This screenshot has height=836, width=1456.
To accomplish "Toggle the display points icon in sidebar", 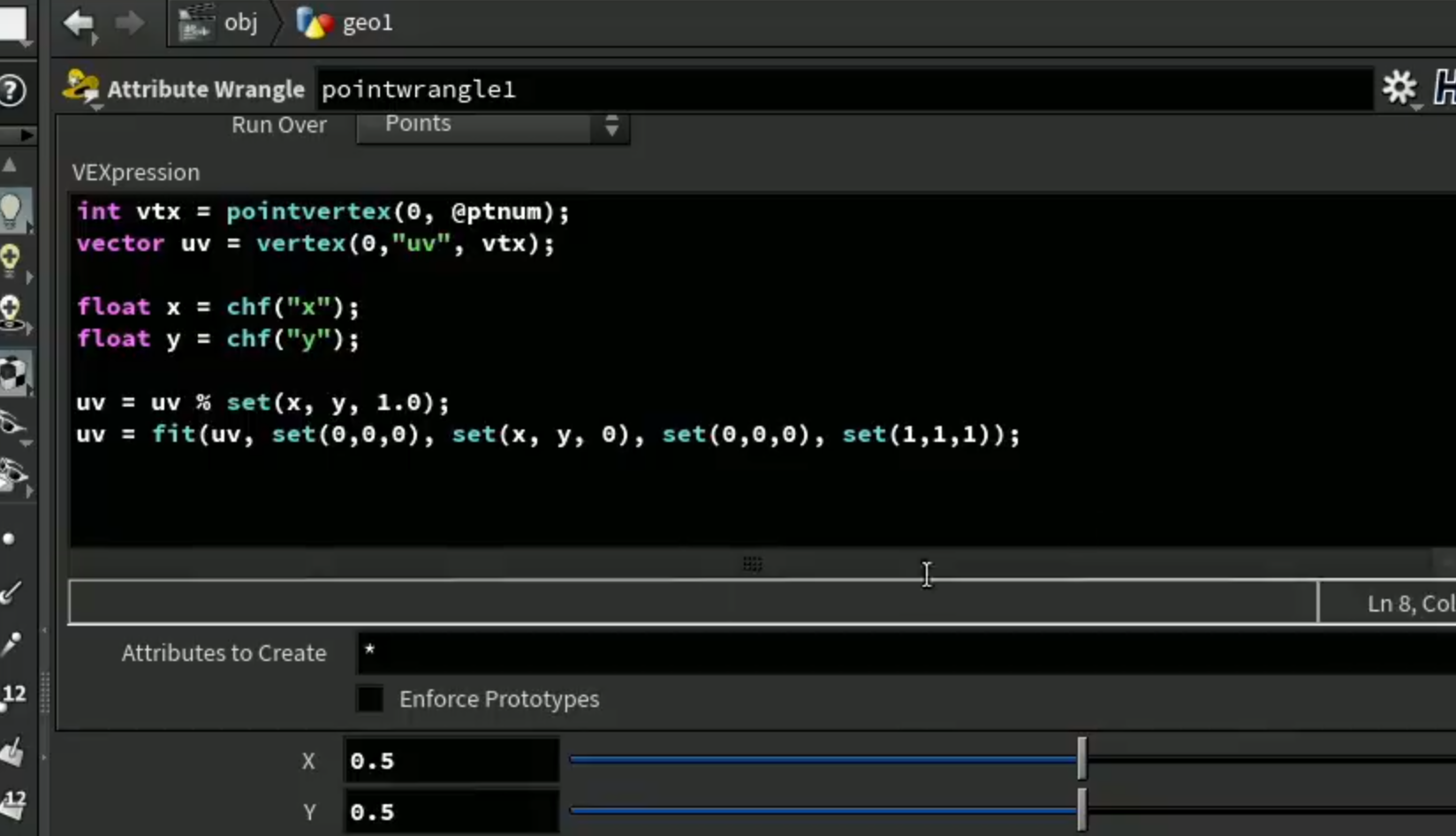I will [x=9, y=538].
